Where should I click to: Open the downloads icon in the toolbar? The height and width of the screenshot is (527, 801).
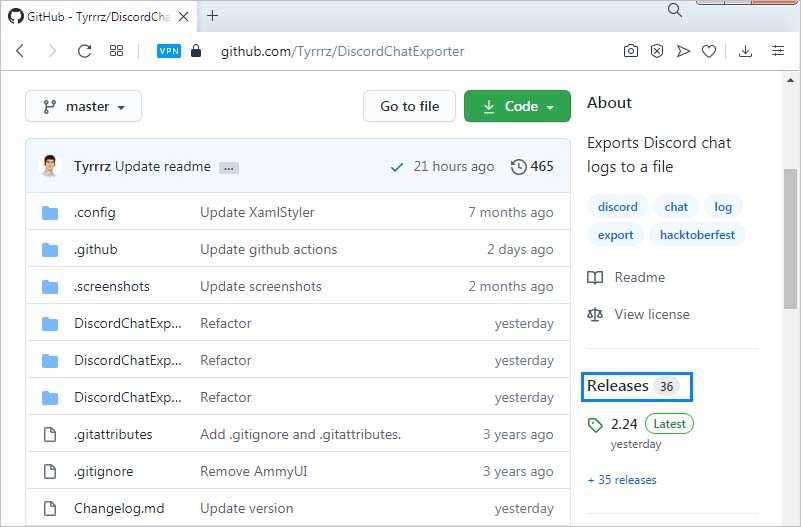point(746,51)
